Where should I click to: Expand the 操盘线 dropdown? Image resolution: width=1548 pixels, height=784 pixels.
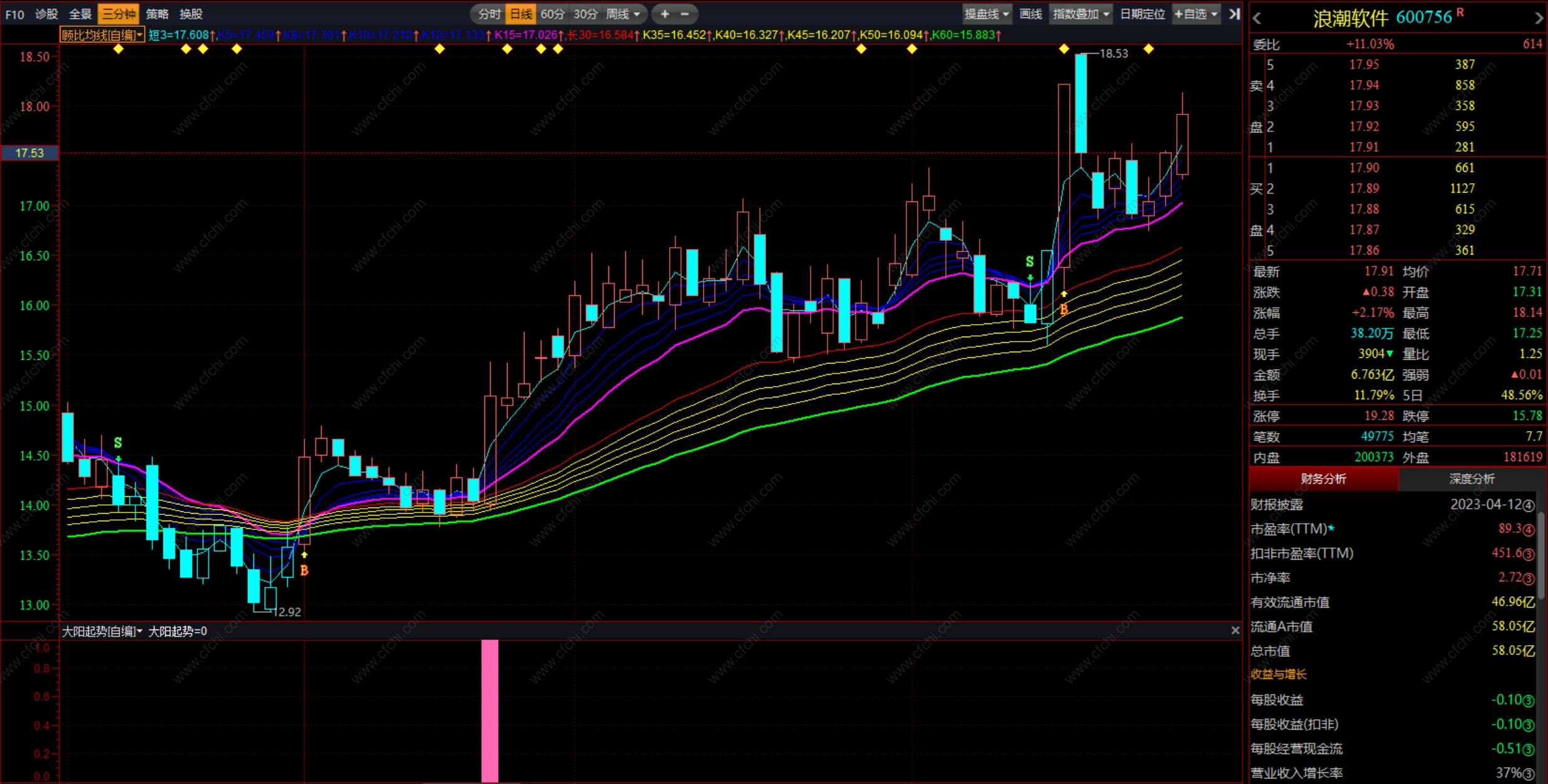pyautogui.click(x=987, y=14)
